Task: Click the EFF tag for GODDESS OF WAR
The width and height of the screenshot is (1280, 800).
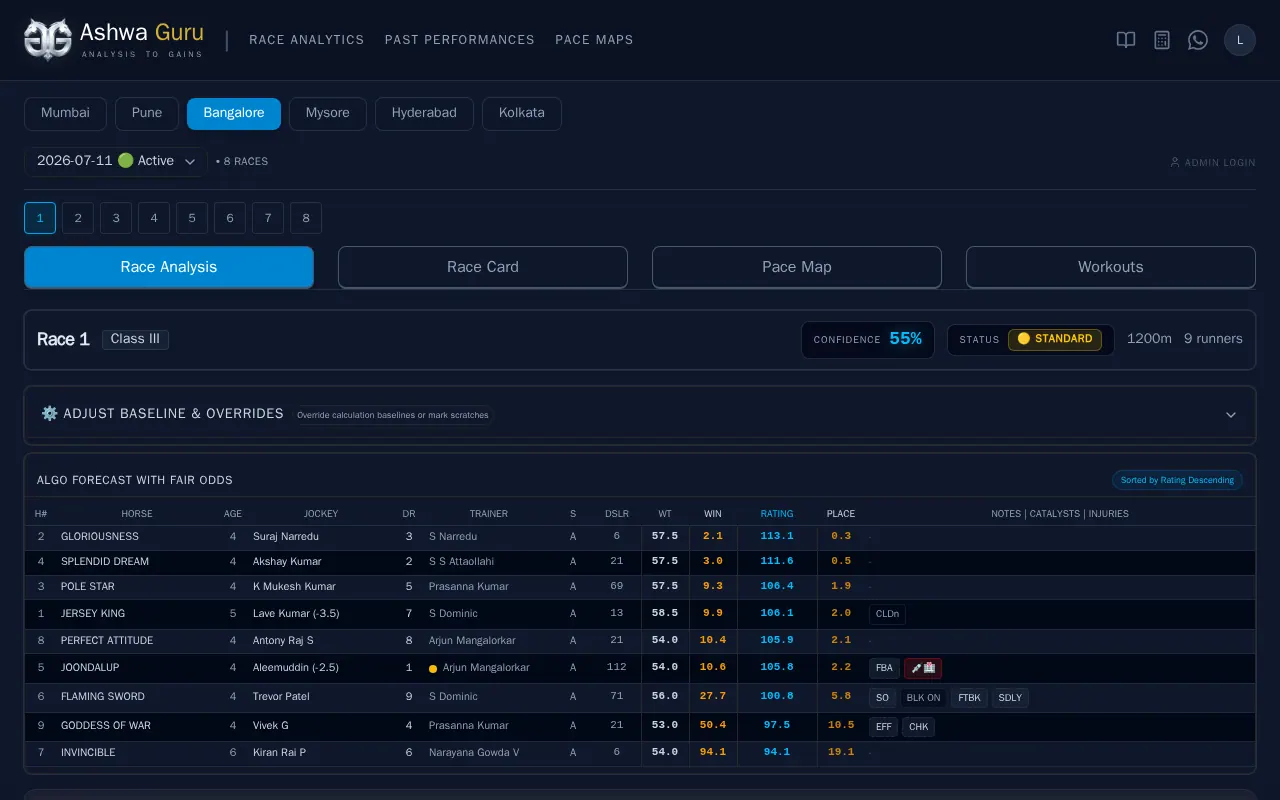Action: (884, 726)
